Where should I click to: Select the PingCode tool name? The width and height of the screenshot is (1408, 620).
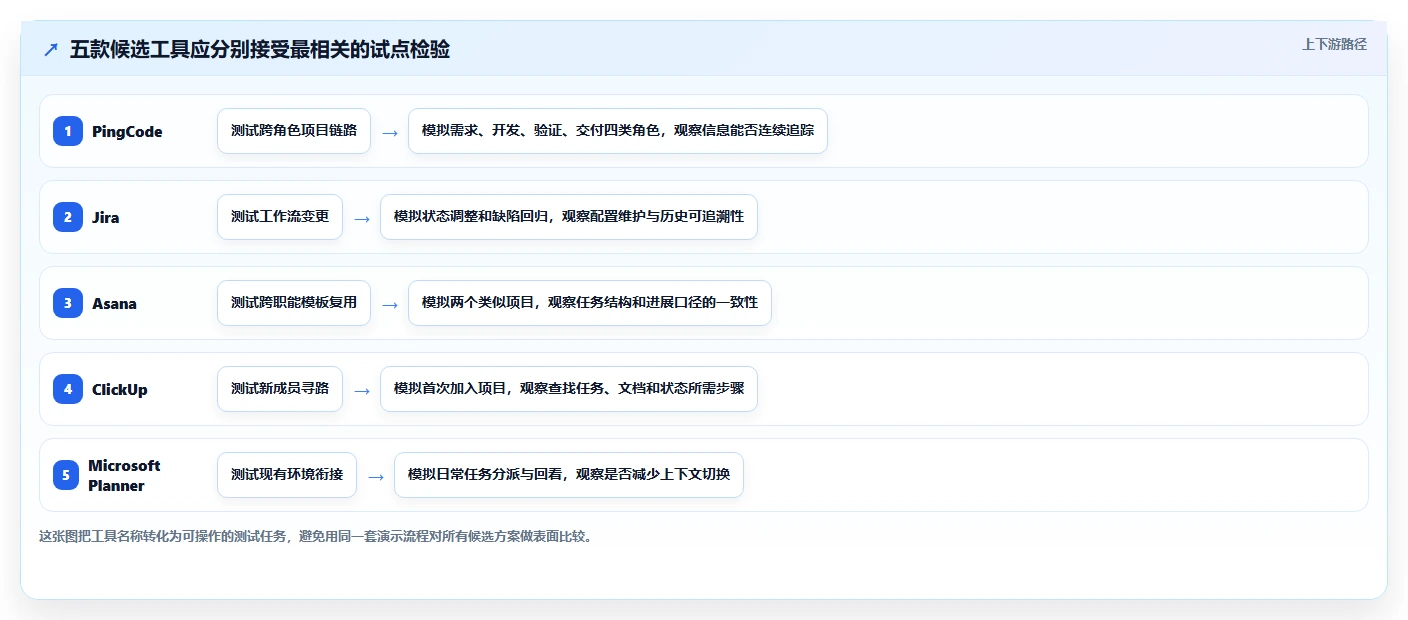click(127, 131)
